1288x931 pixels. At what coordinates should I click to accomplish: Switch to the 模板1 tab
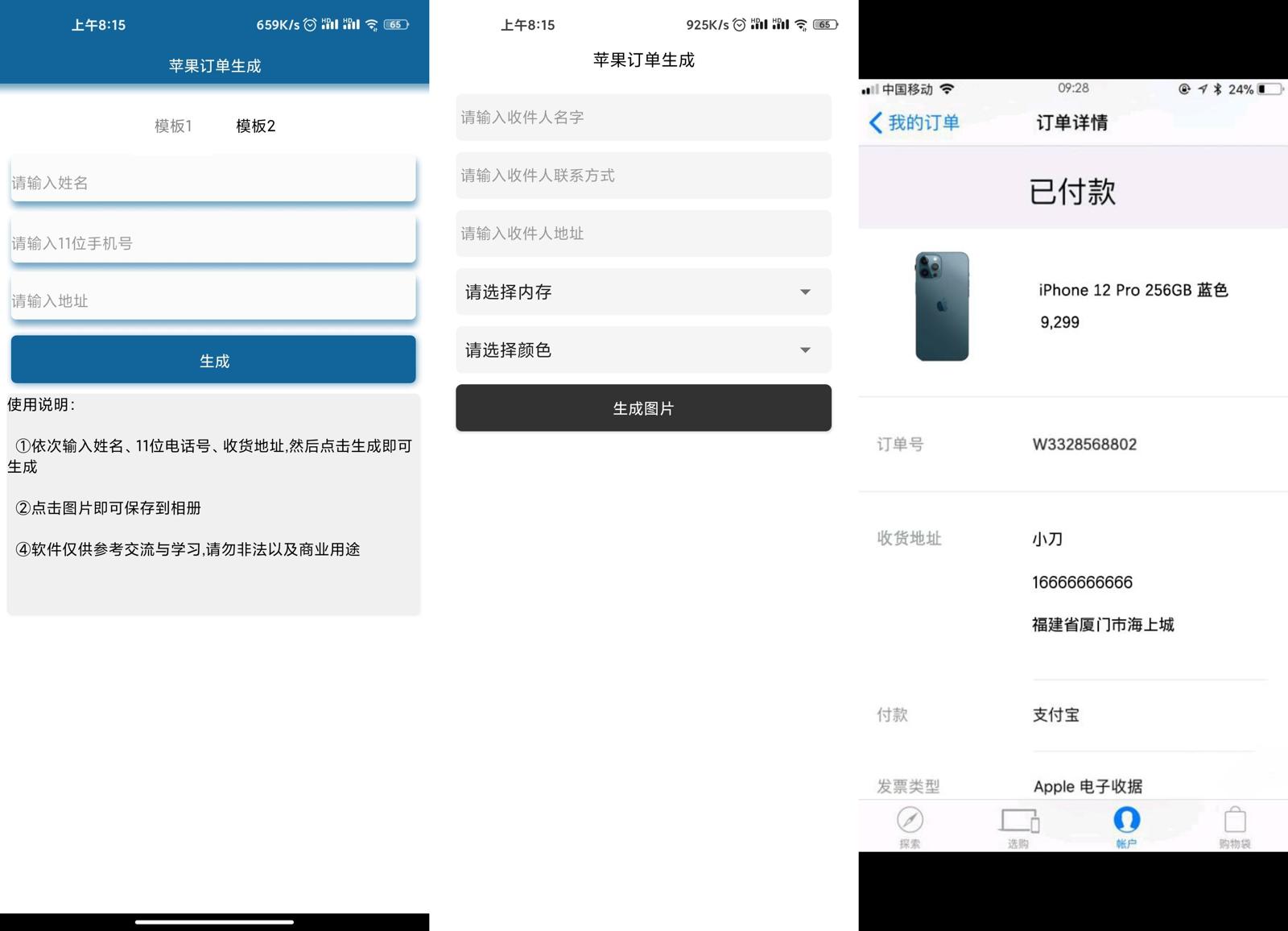pyautogui.click(x=173, y=126)
